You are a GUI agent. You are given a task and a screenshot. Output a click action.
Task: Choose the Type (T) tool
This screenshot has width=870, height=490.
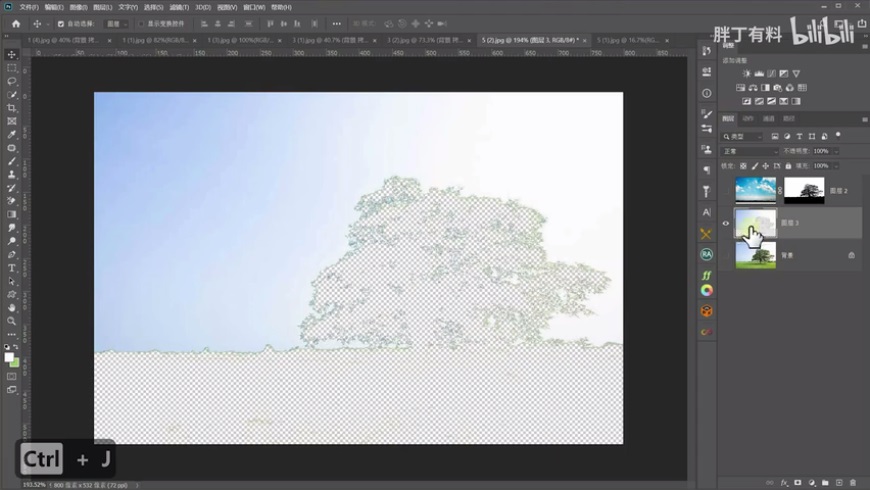pos(12,268)
